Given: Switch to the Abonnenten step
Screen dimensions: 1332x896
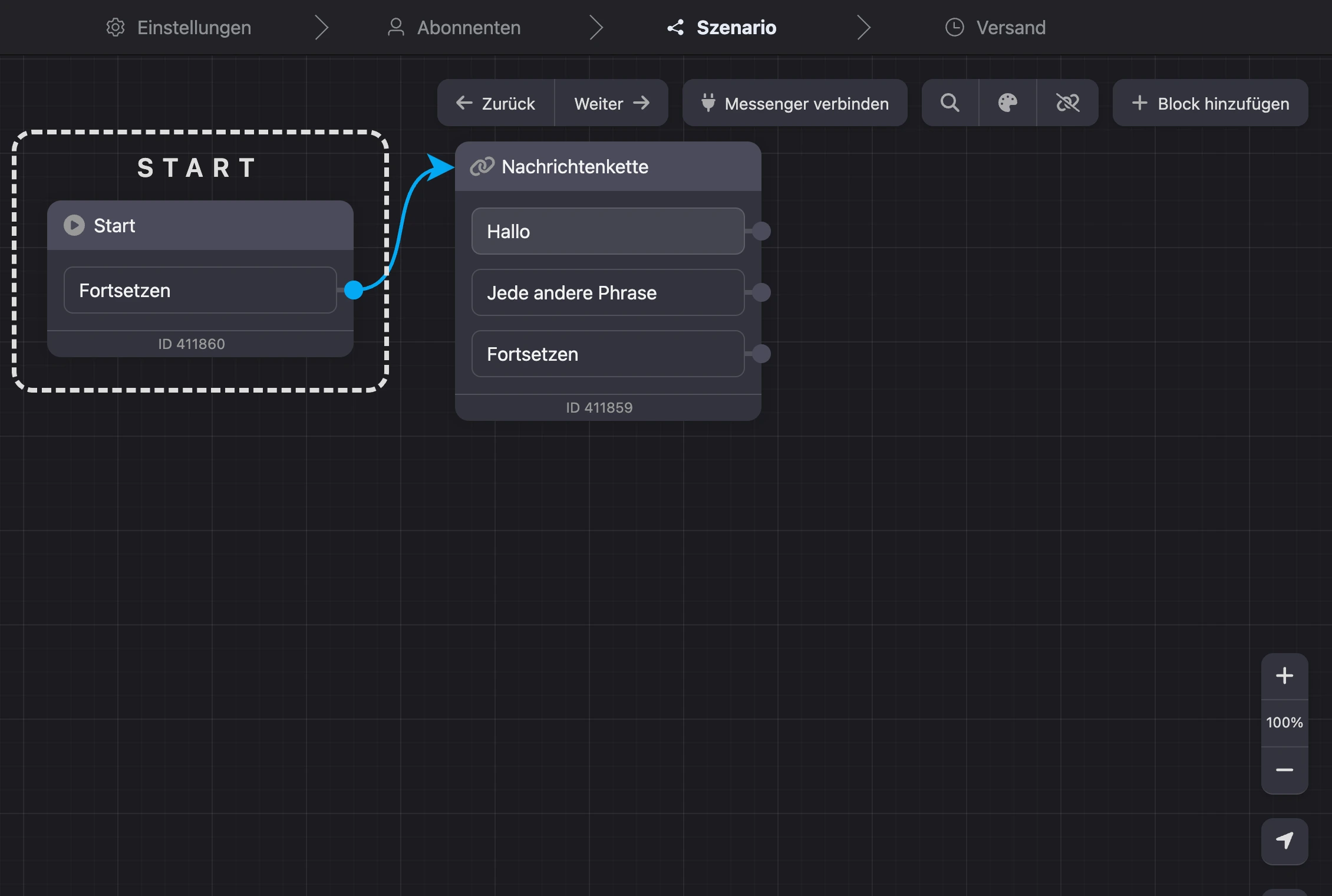Looking at the screenshot, I should coord(454,28).
